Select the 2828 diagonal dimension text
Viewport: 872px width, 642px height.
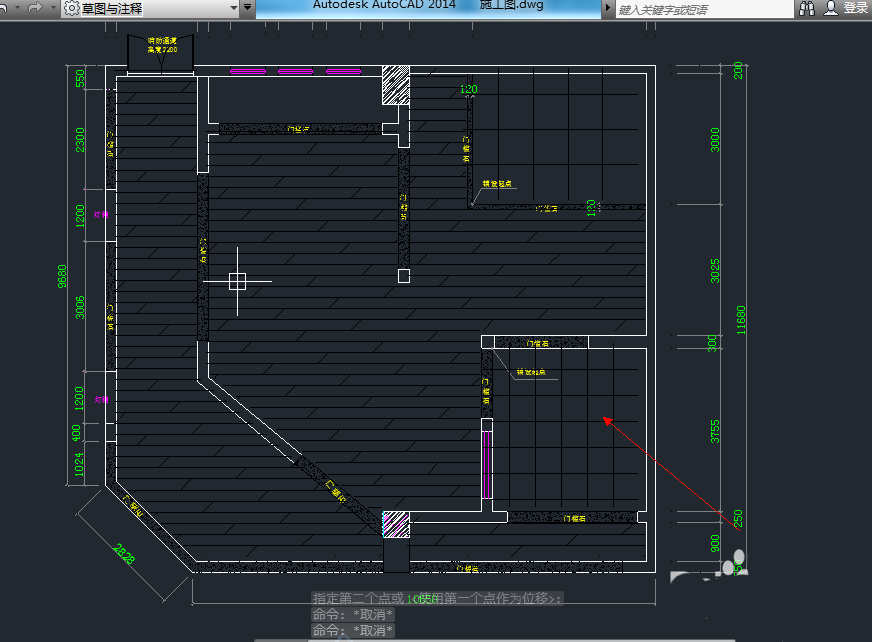(124, 553)
